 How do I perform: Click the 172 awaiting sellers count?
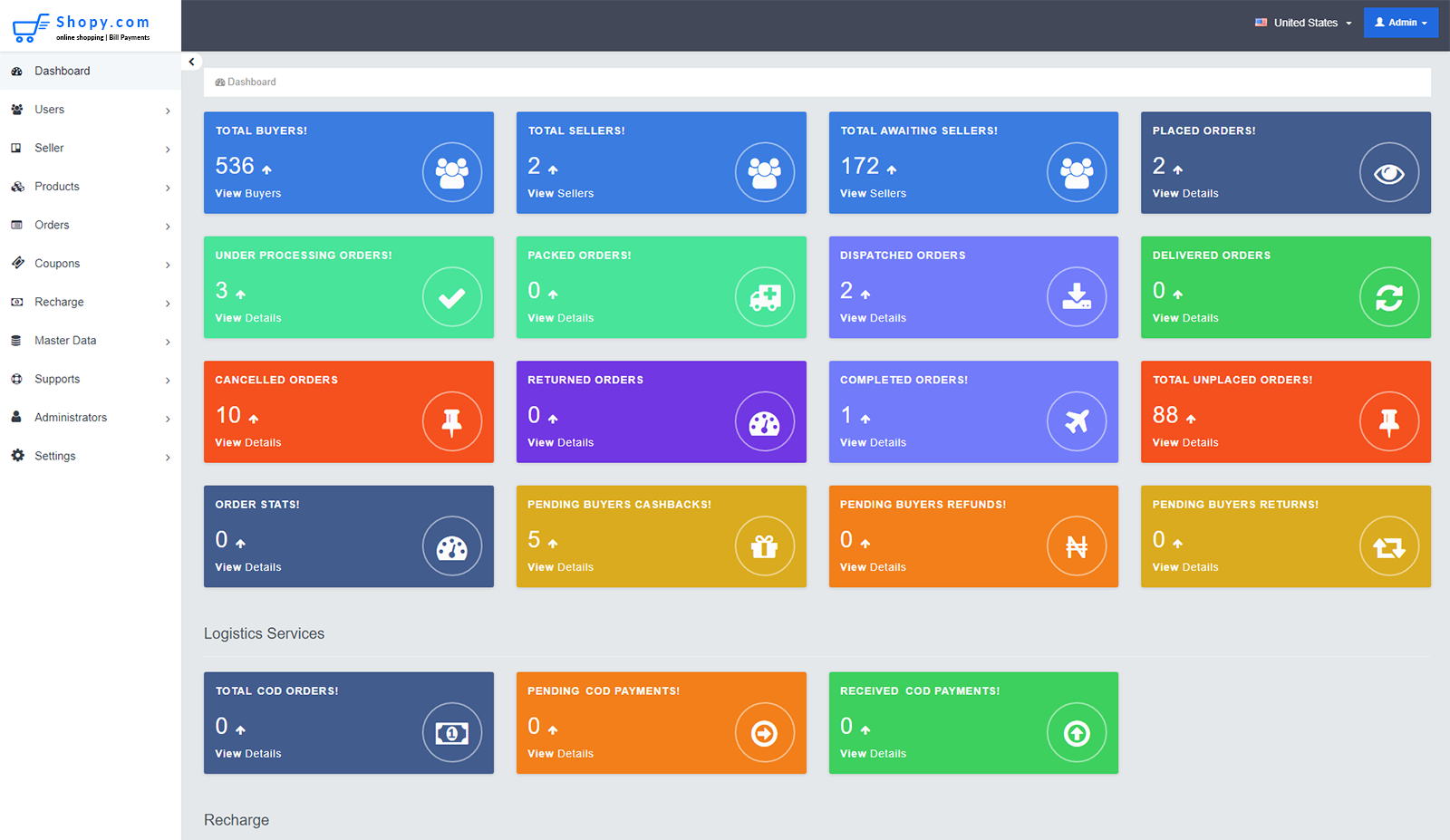pos(860,166)
